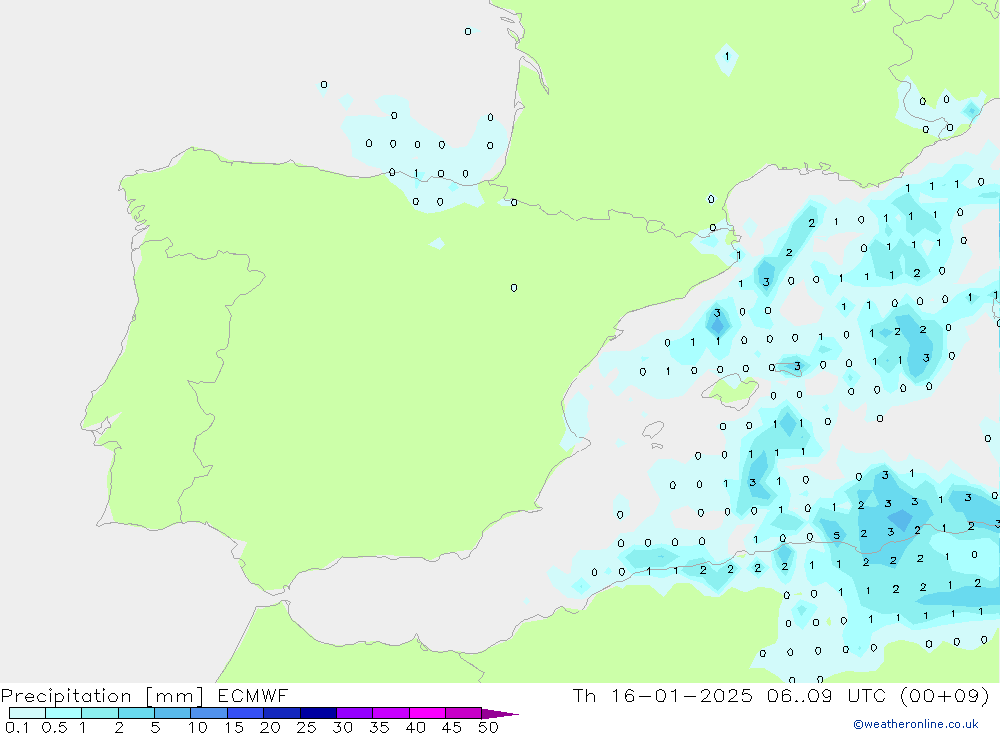
Task: Click the 5 value on the map
Action: 836,537
